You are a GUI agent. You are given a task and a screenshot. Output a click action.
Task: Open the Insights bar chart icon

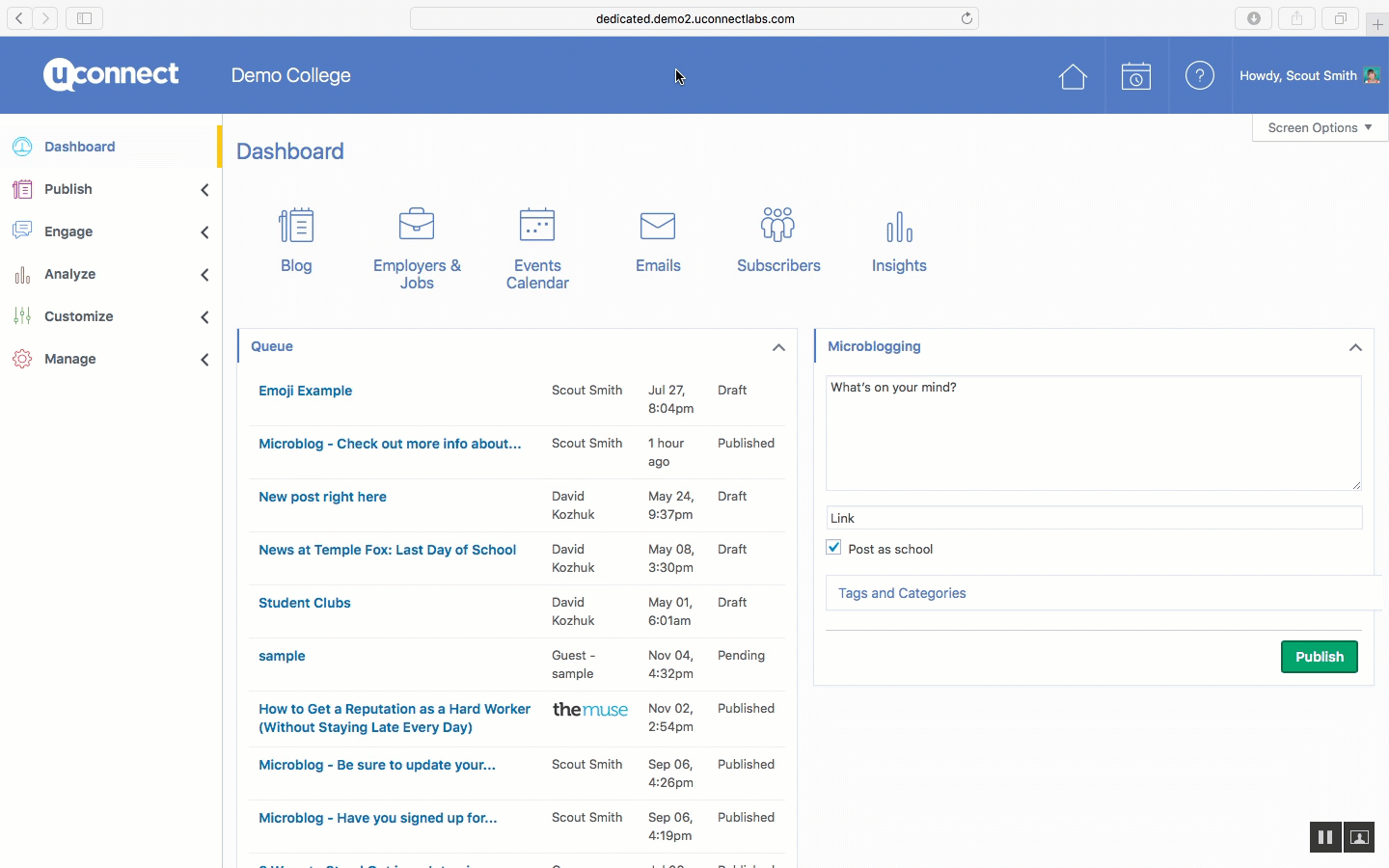click(x=899, y=228)
